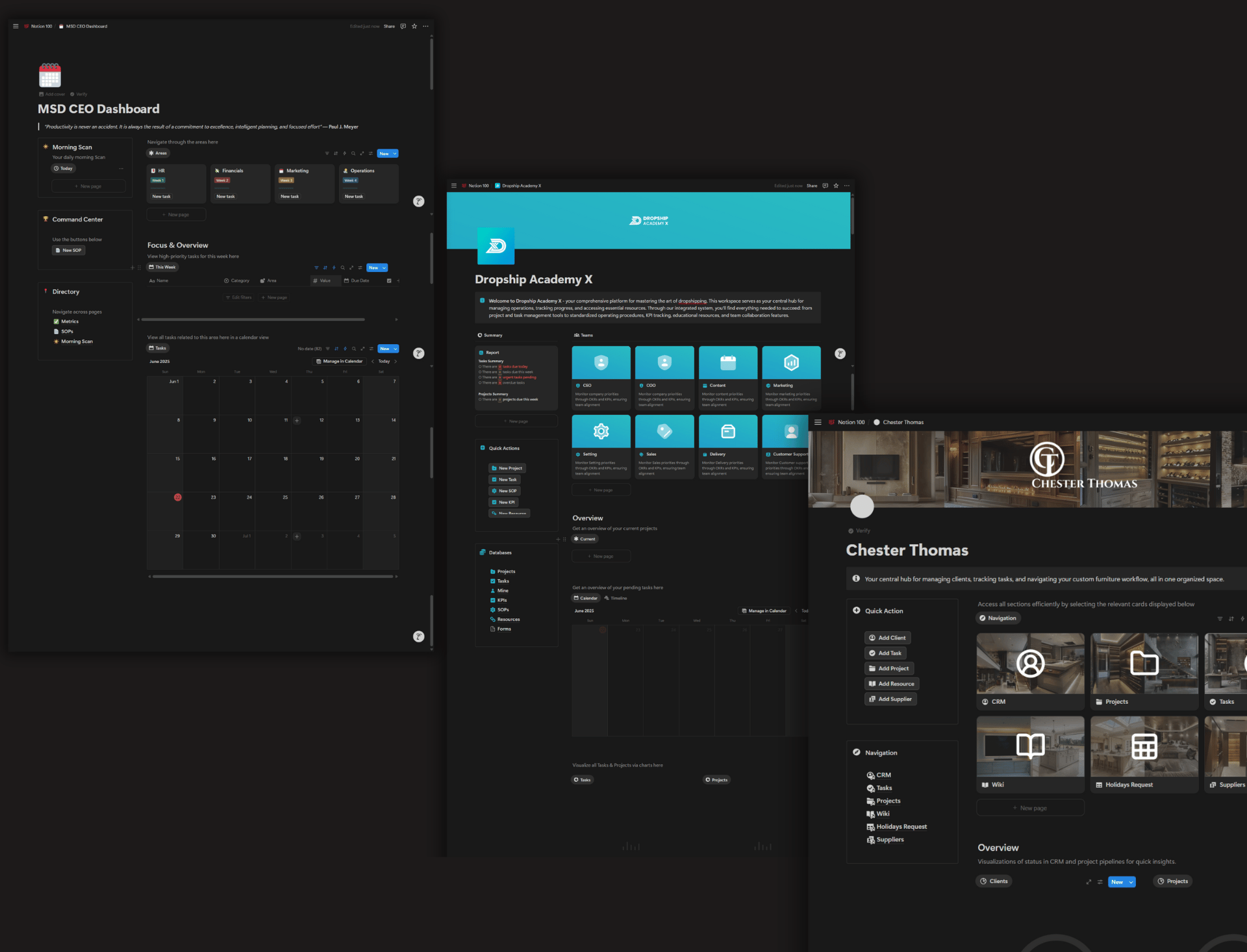Expand dropdown arrow on Chester Thomas New button

1131,882
